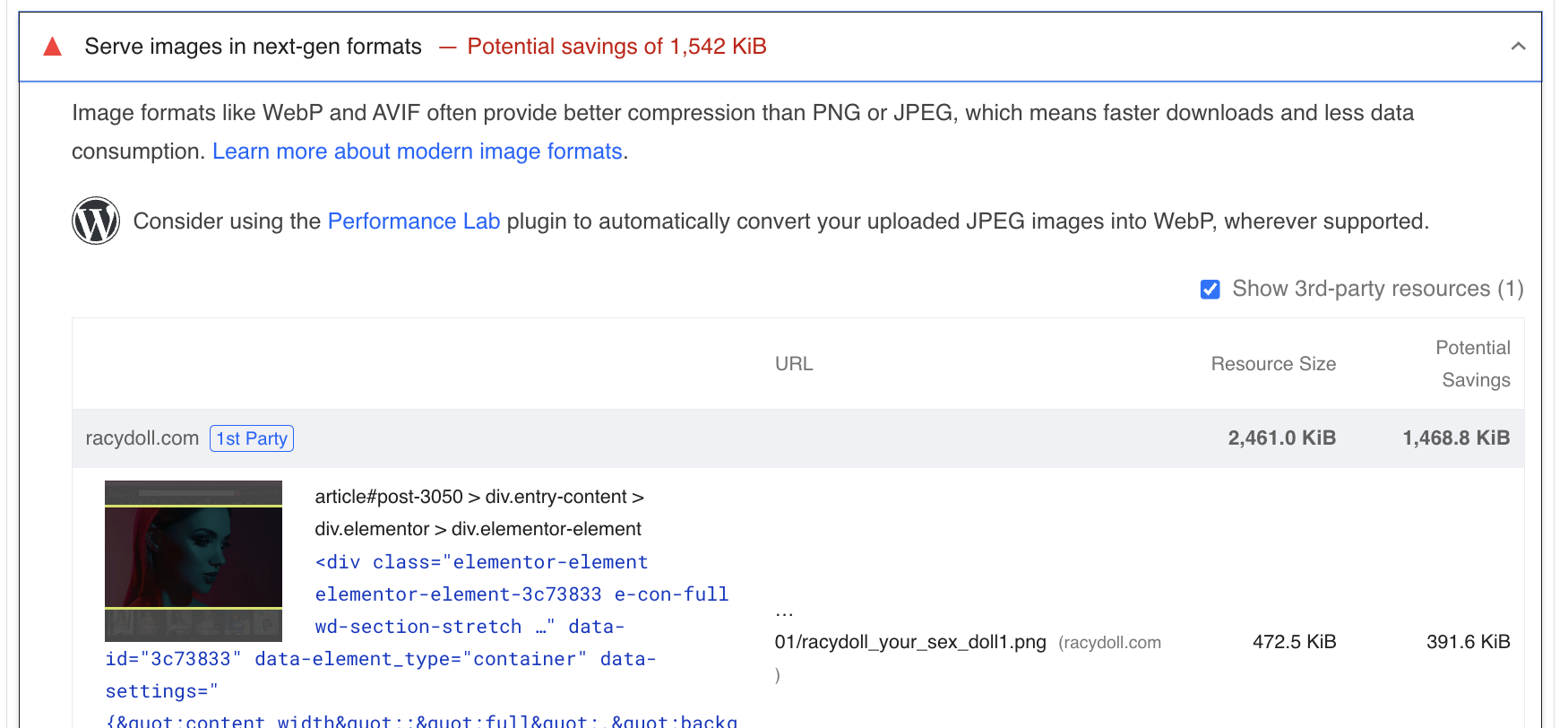The image size is (1568, 728).
Task: Click the red warning triangle icon
Action: pyautogui.click(x=53, y=47)
